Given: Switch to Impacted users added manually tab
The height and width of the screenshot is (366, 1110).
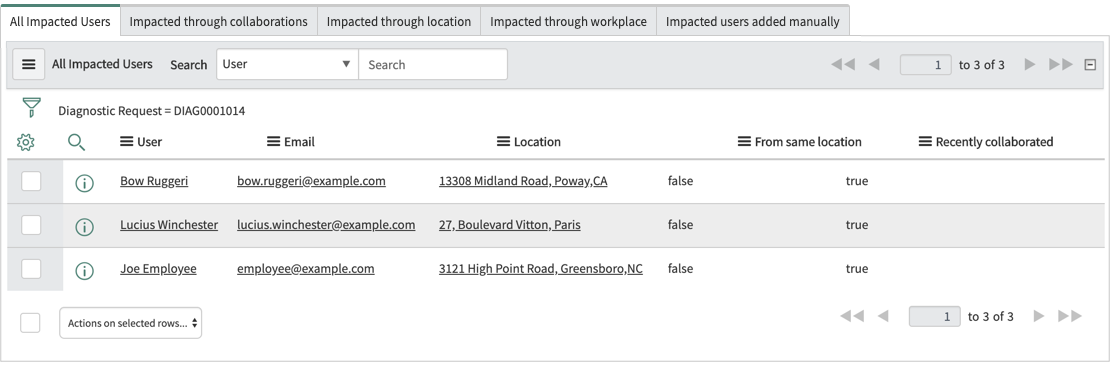Looking at the screenshot, I should [x=753, y=21].
